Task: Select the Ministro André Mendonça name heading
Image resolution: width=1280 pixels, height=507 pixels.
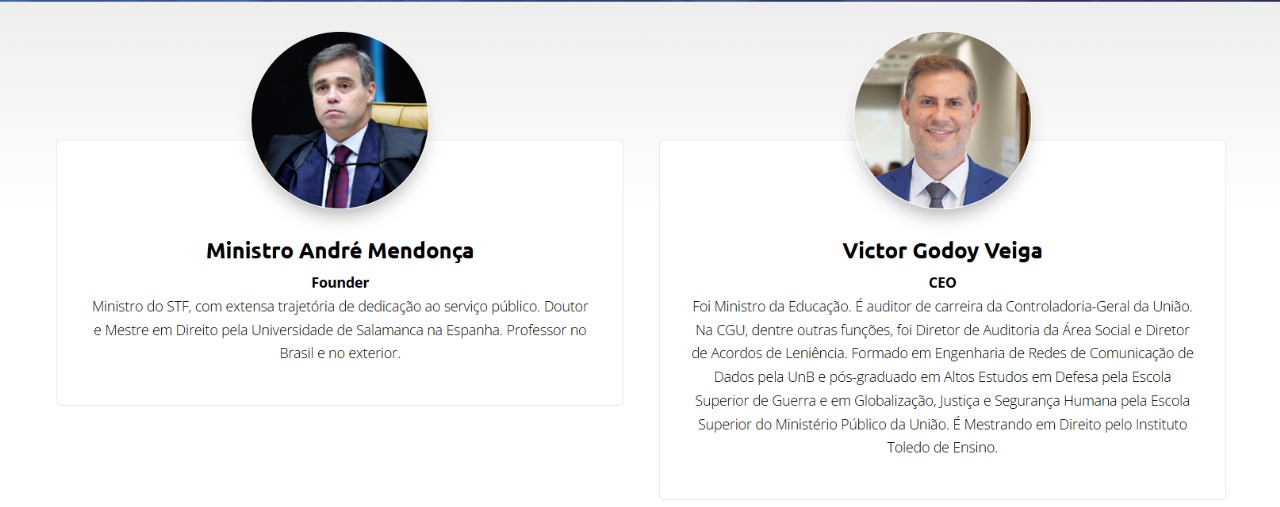Action: point(340,251)
